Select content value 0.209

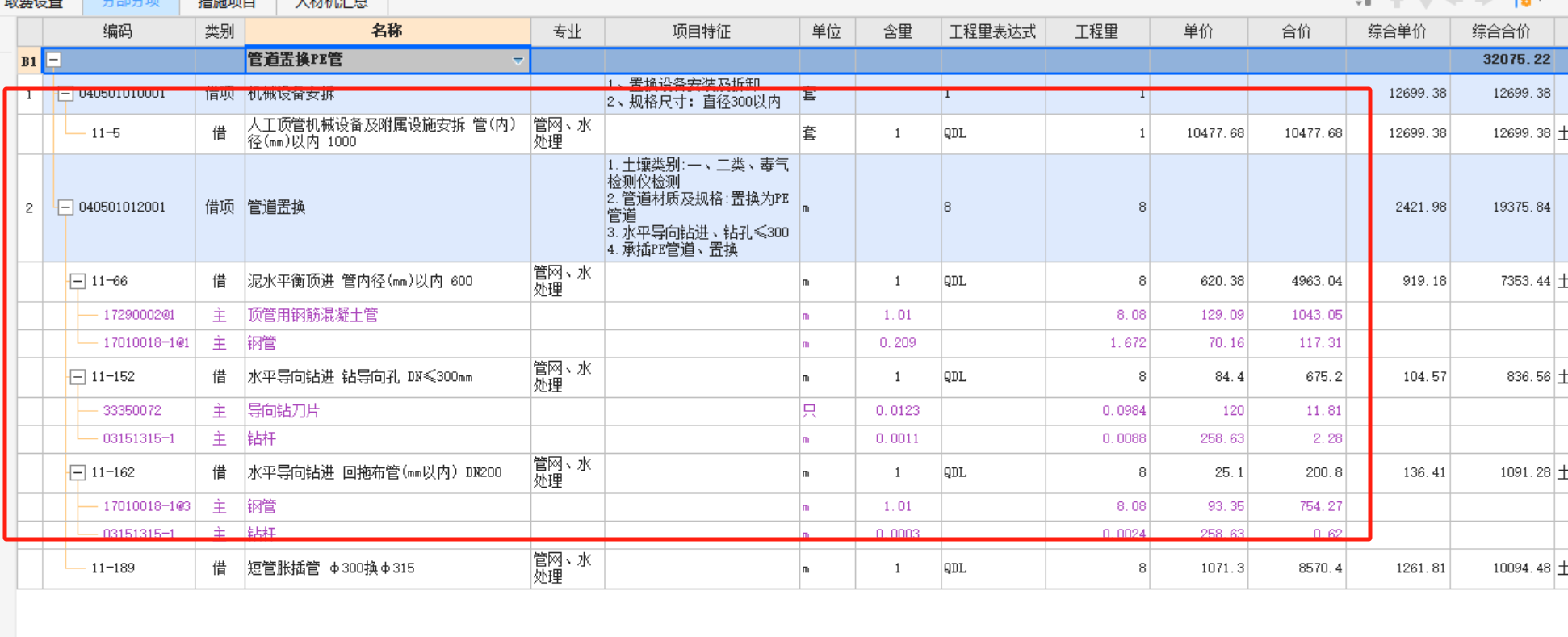[x=898, y=343]
